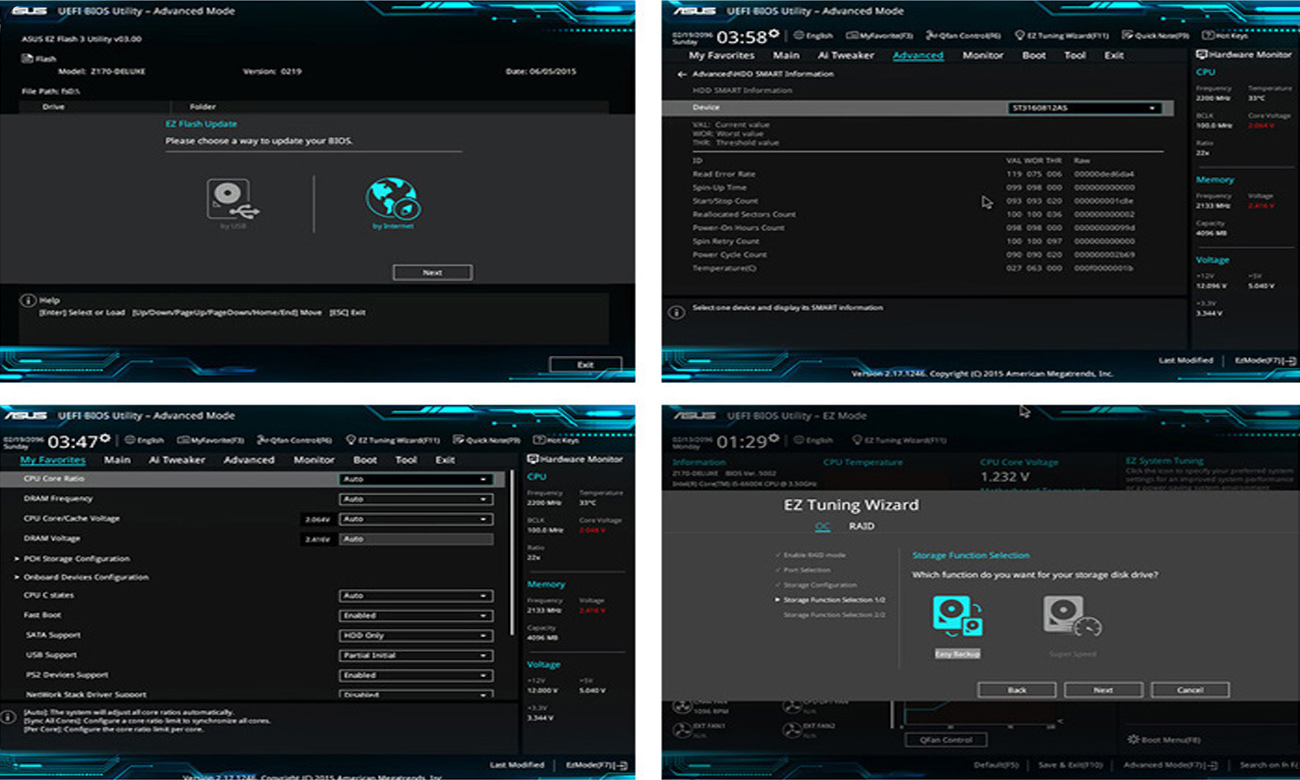1300x780 pixels.
Task: Click the English globe on EZ Mode screen
Action: coord(800,440)
